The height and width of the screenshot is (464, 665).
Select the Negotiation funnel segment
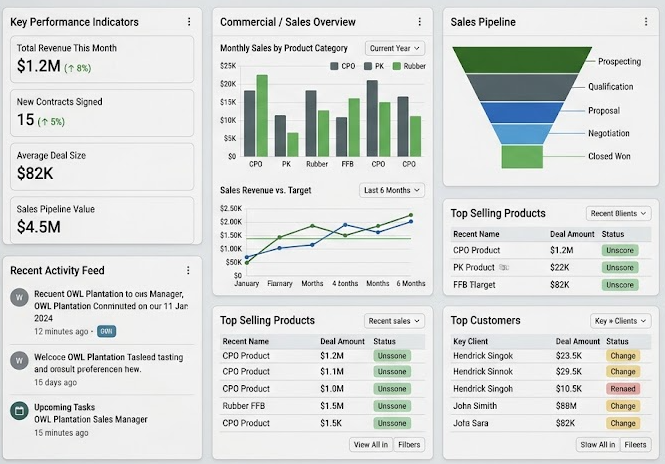coord(522,134)
